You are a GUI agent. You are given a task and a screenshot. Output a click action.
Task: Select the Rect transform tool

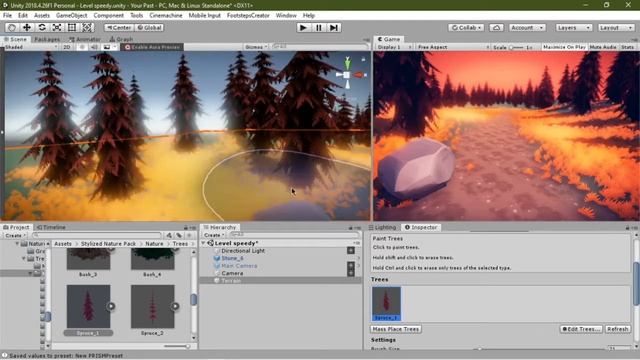(72, 27)
